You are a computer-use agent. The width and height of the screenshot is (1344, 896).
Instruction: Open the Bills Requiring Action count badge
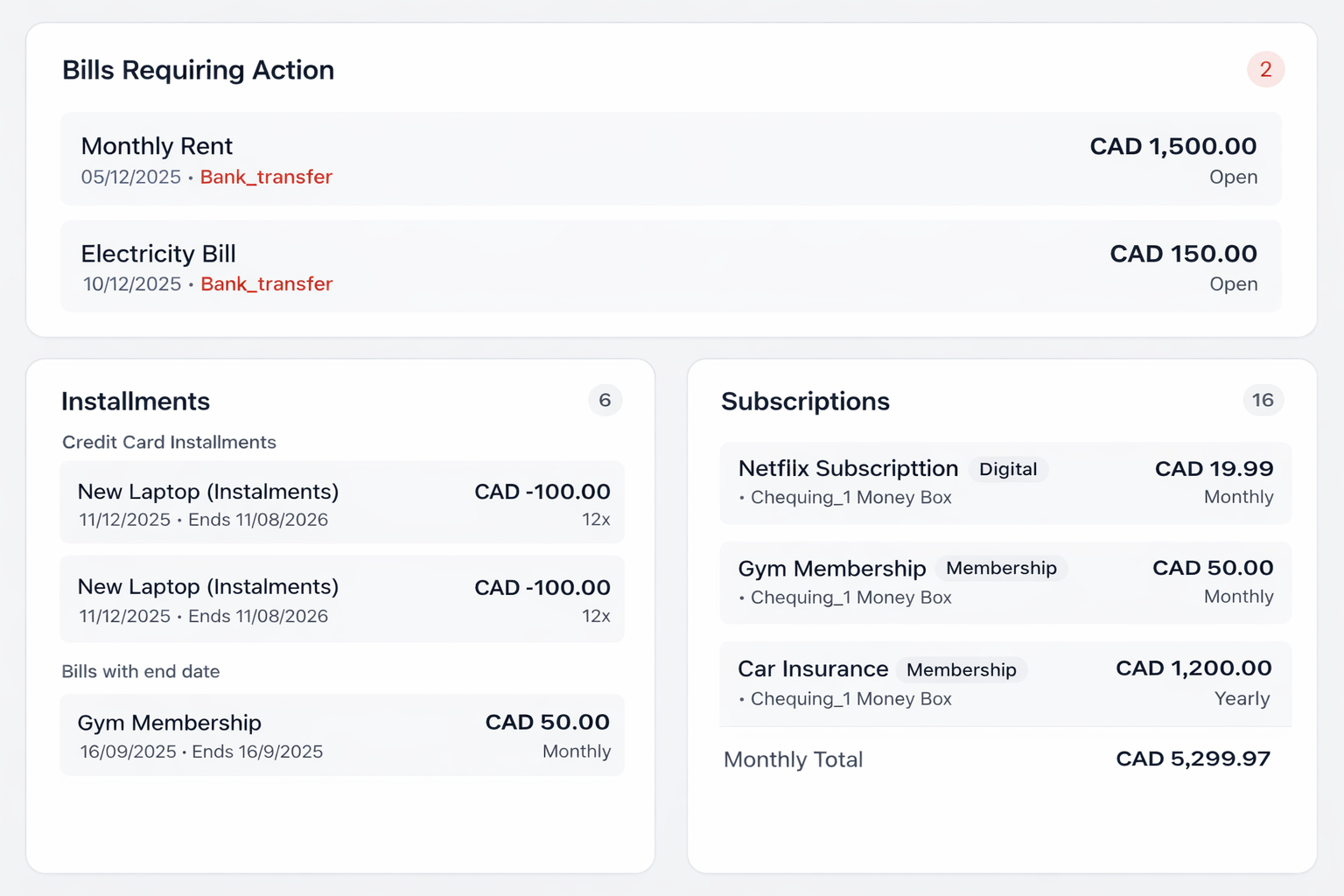[1265, 69]
